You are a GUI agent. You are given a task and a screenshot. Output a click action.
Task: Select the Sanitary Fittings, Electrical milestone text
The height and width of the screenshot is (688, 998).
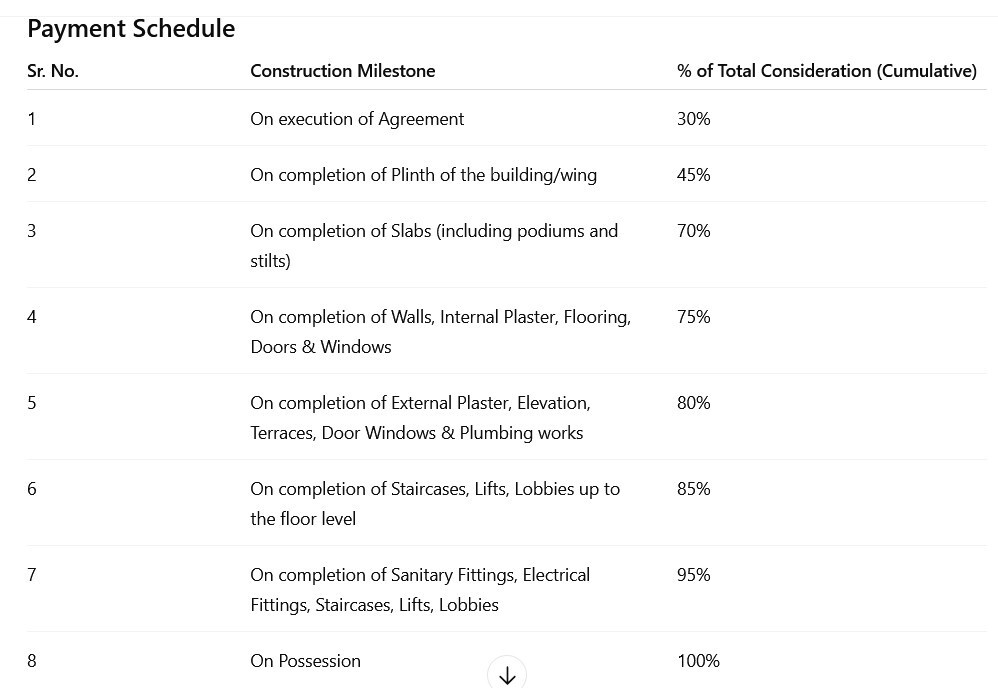[x=420, y=589]
